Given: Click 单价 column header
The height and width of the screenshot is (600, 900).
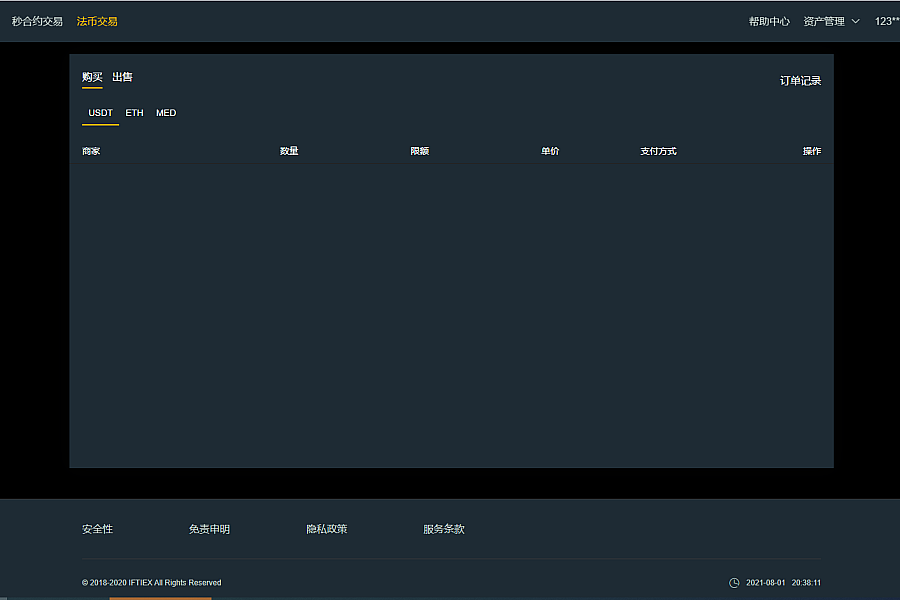Looking at the screenshot, I should 550,151.
